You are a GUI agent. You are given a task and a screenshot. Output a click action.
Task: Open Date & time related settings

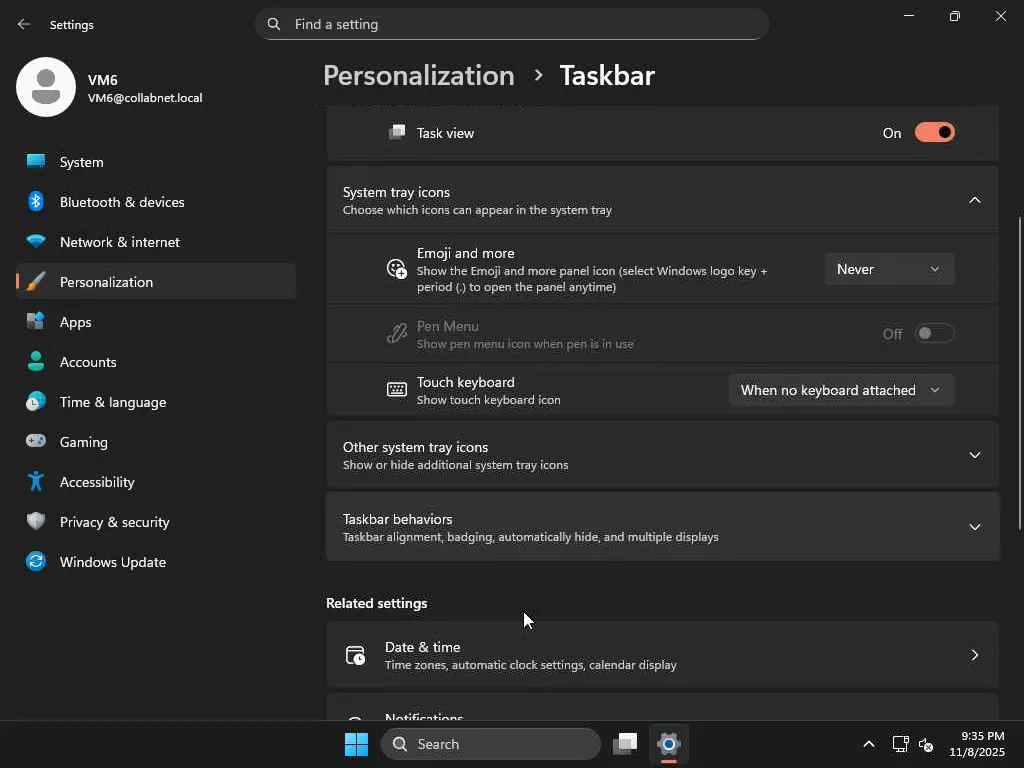[662, 655]
